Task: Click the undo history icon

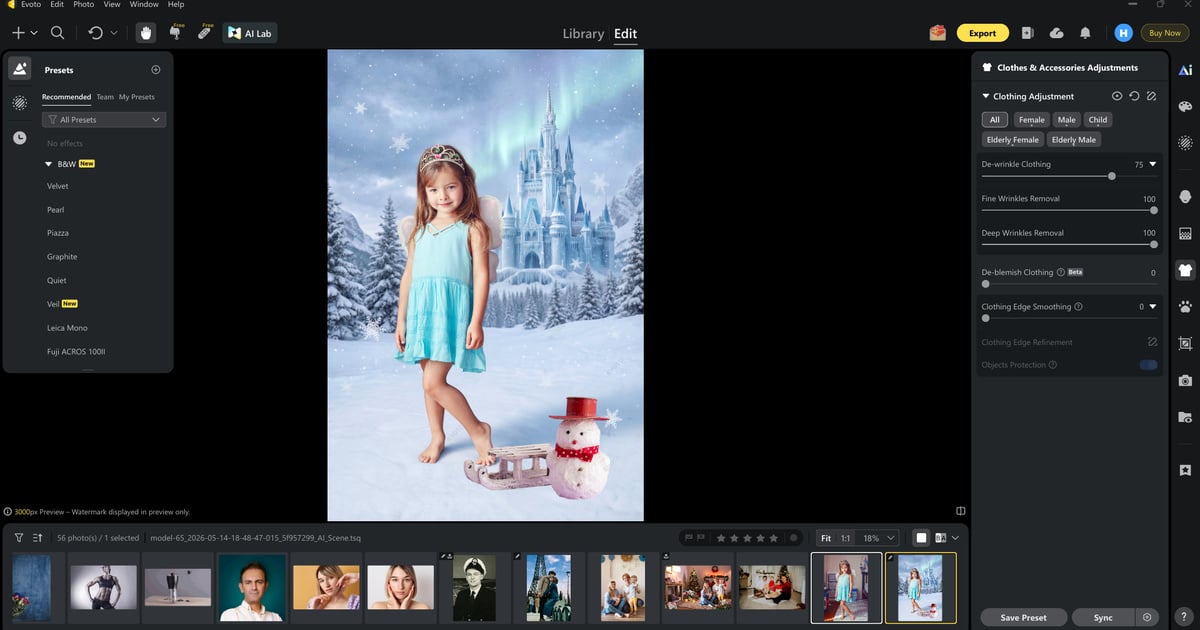Action: point(95,33)
